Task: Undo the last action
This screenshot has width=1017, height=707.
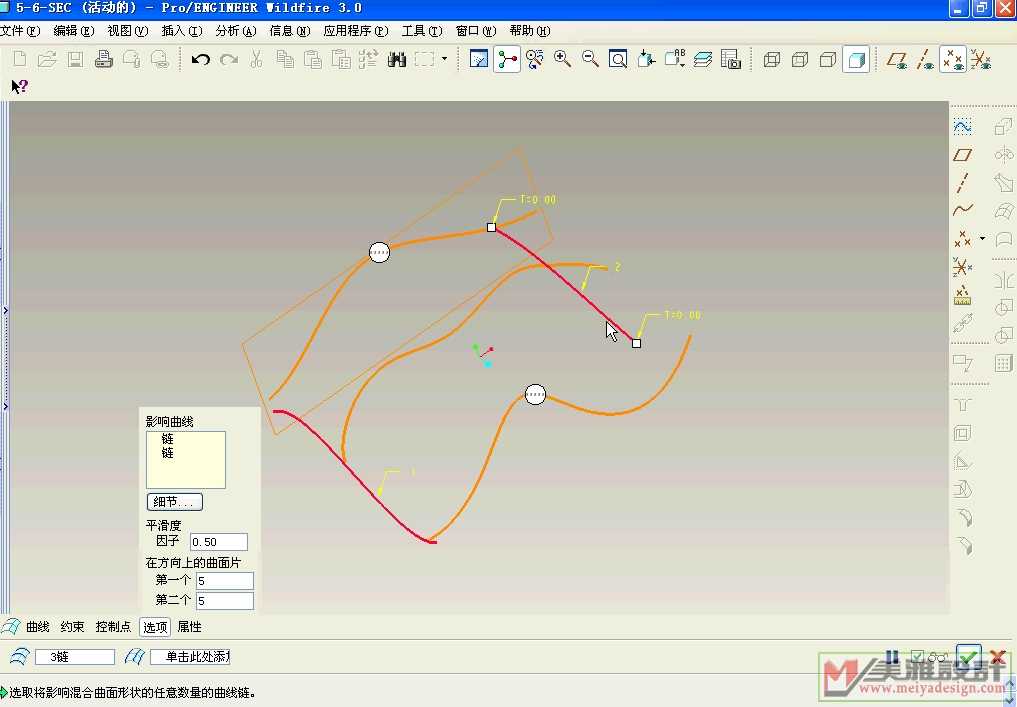Action: (200, 60)
